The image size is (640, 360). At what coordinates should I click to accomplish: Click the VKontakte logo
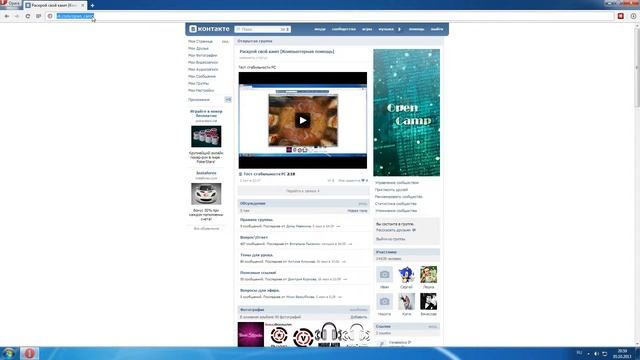click(209, 29)
